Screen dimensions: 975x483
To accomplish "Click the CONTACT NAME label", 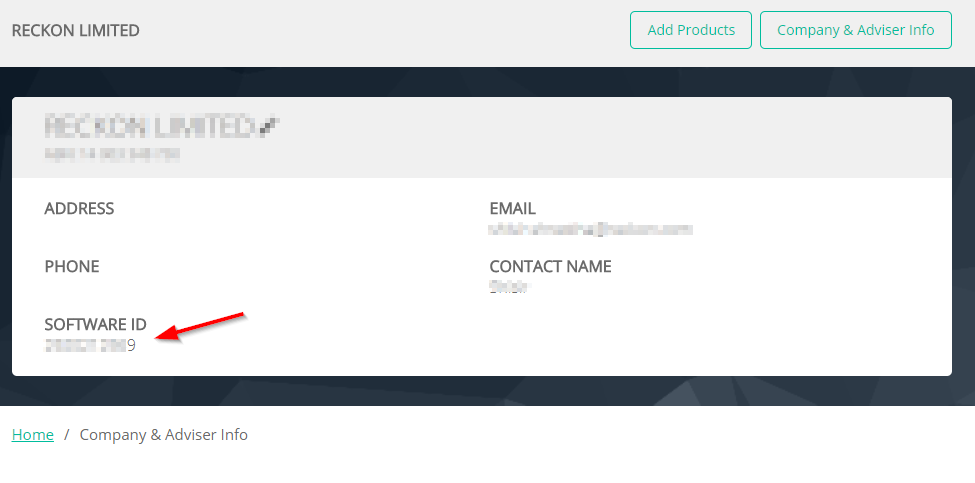I will [x=550, y=267].
